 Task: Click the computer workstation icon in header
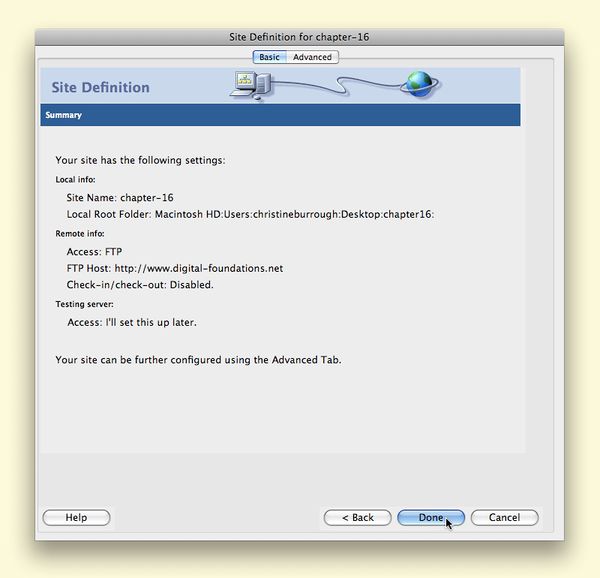(x=251, y=85)
